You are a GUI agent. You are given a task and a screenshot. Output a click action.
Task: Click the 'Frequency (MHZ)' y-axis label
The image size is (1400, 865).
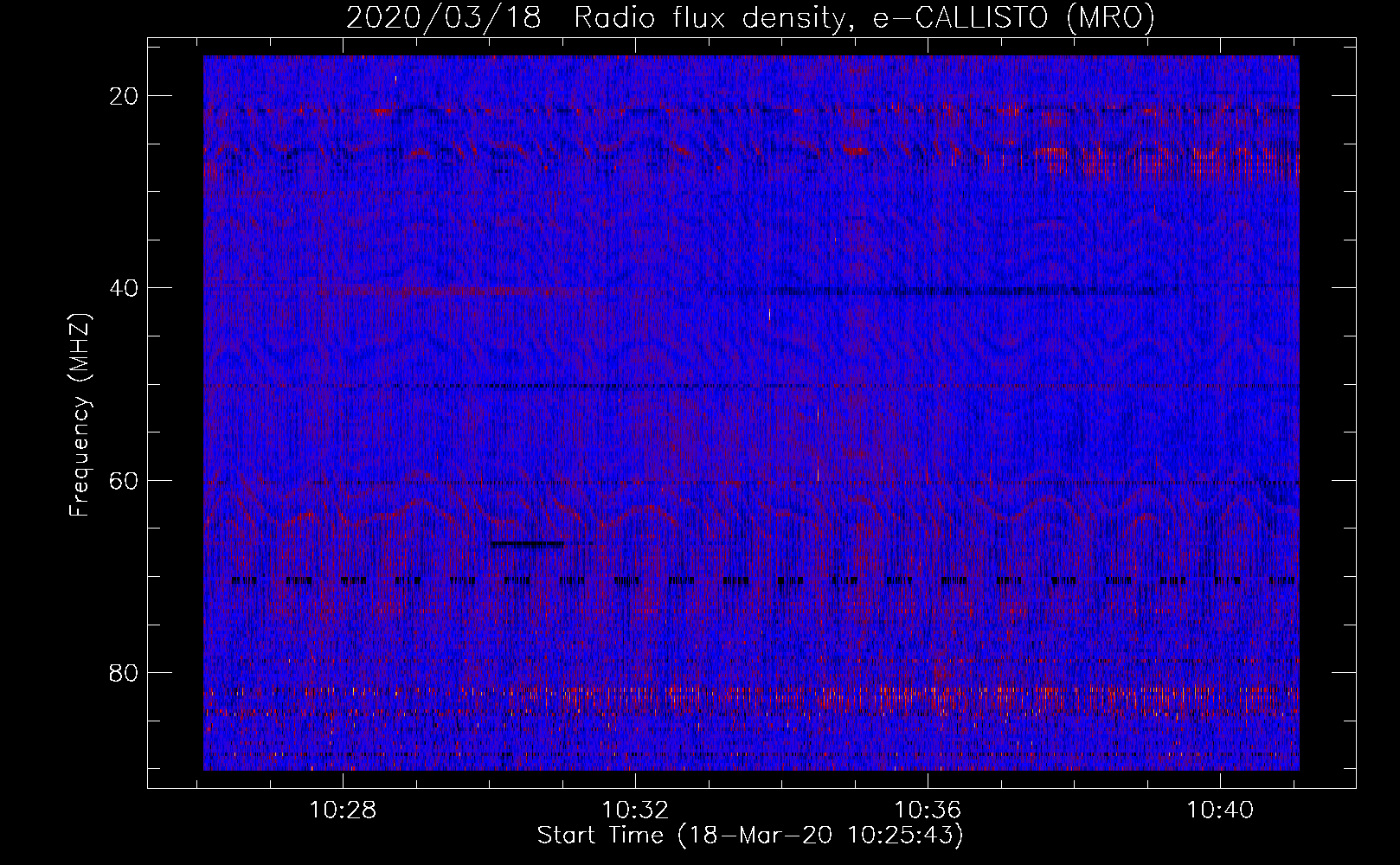(80, 414)
